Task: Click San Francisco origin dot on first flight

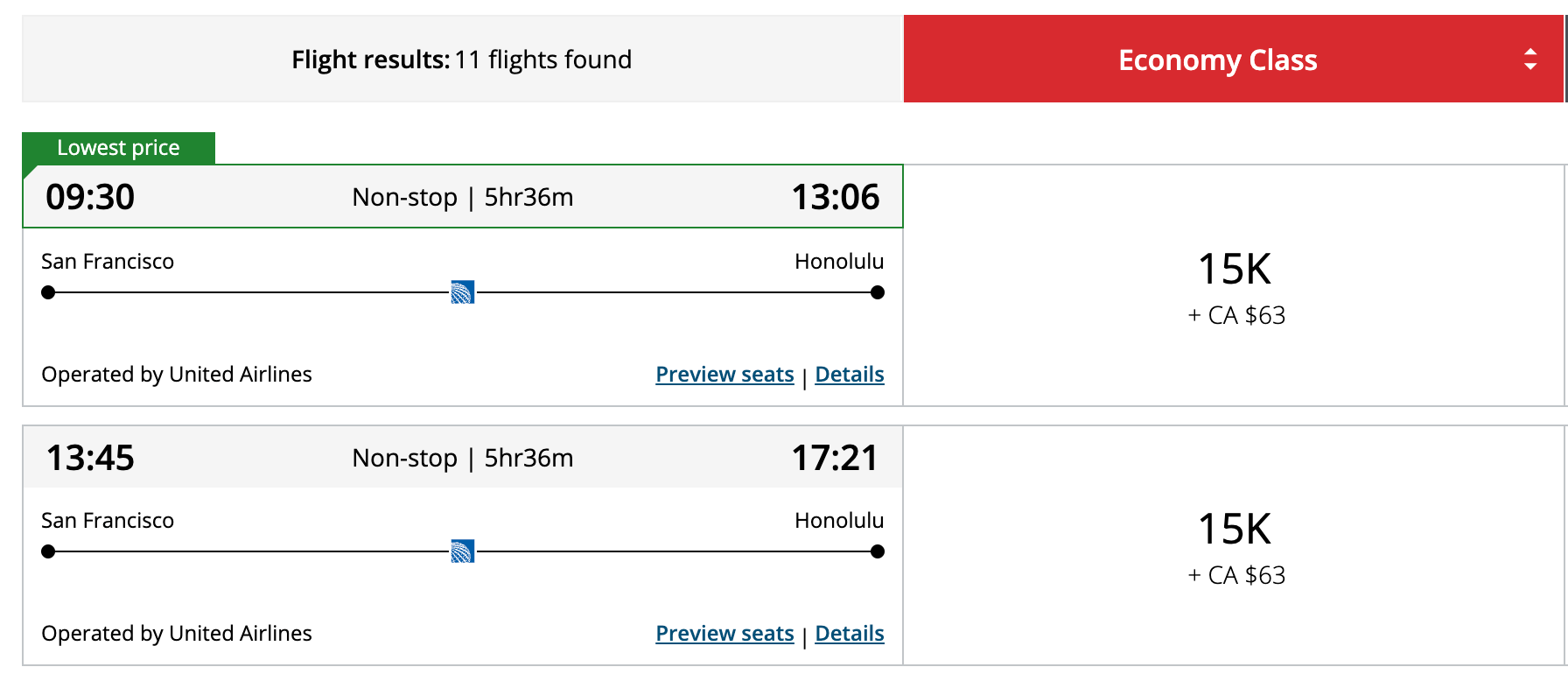Action: pos(48,292)
